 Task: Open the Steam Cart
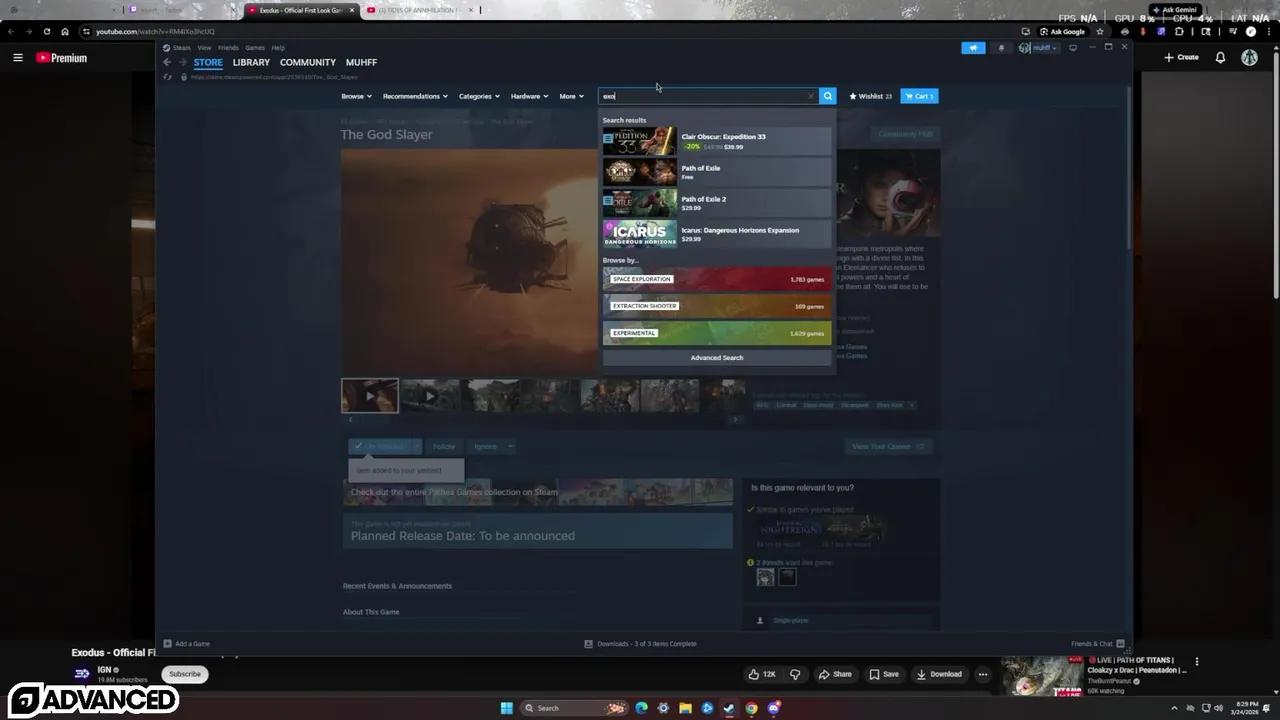(919, 96)
